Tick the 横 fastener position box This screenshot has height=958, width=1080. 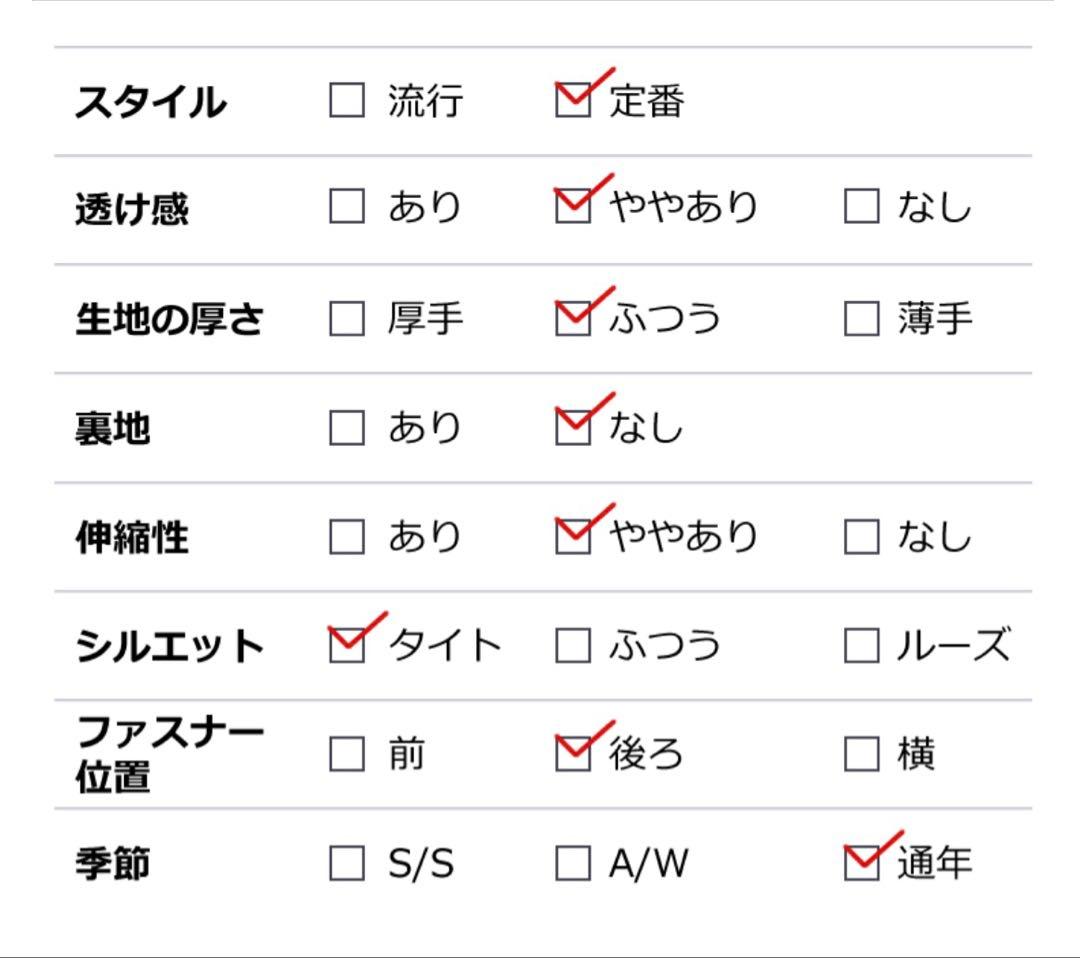pyautogui.click(x=861, y=754)
